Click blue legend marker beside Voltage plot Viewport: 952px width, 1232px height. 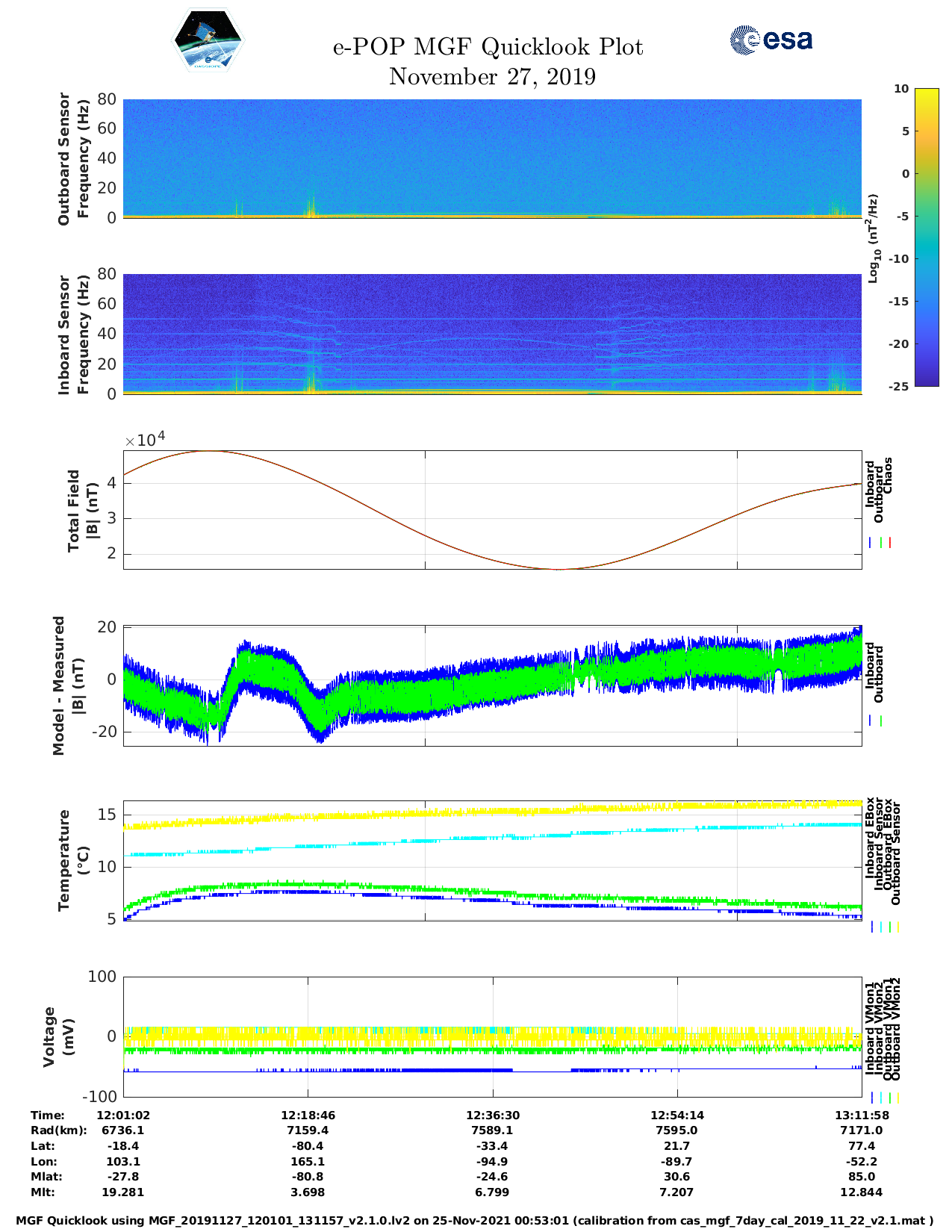[x=872, y=1098]
